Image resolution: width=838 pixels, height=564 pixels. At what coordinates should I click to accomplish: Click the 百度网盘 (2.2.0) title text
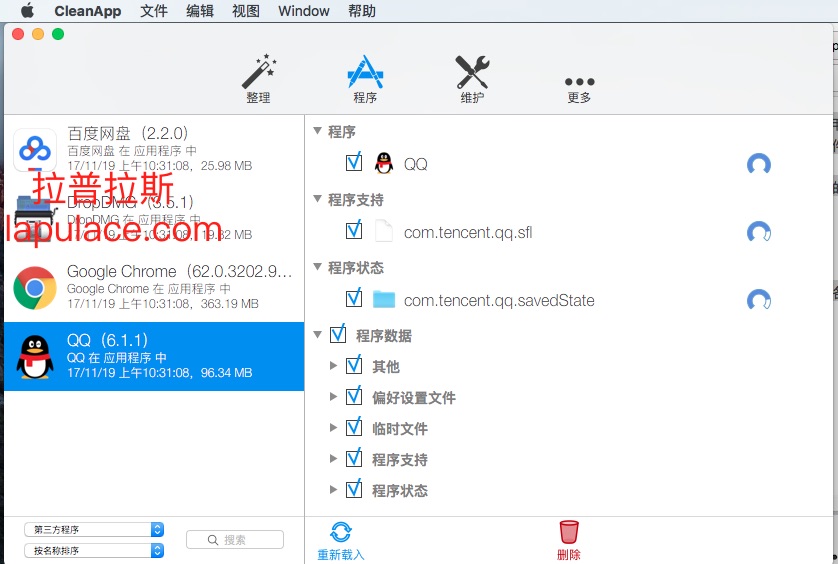coord(128,133)
